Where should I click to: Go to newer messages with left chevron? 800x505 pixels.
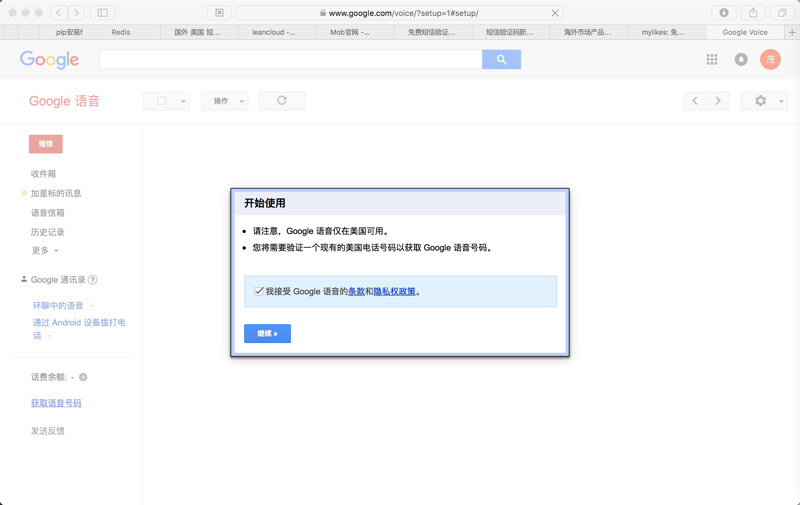click(695, 101)
